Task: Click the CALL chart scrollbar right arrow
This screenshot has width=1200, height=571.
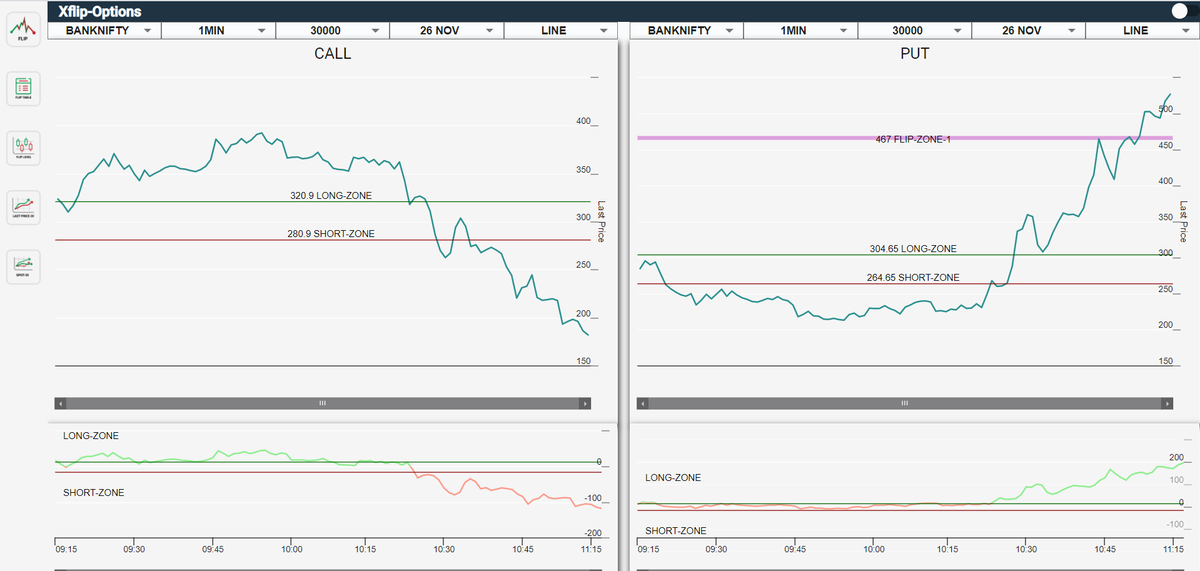Action: pos(585,403)
